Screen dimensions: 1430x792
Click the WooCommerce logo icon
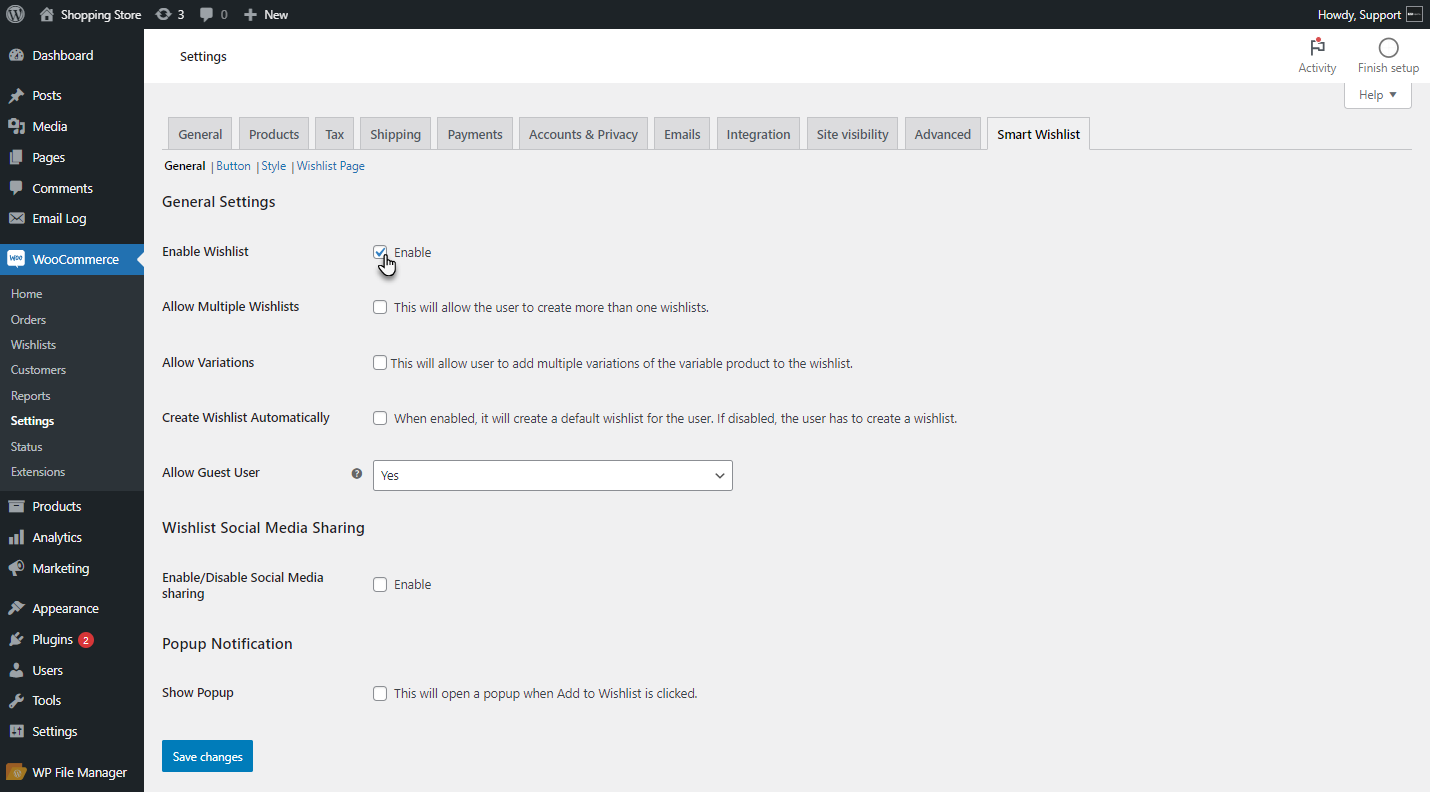pyautogui.click(x=16, y=259)
